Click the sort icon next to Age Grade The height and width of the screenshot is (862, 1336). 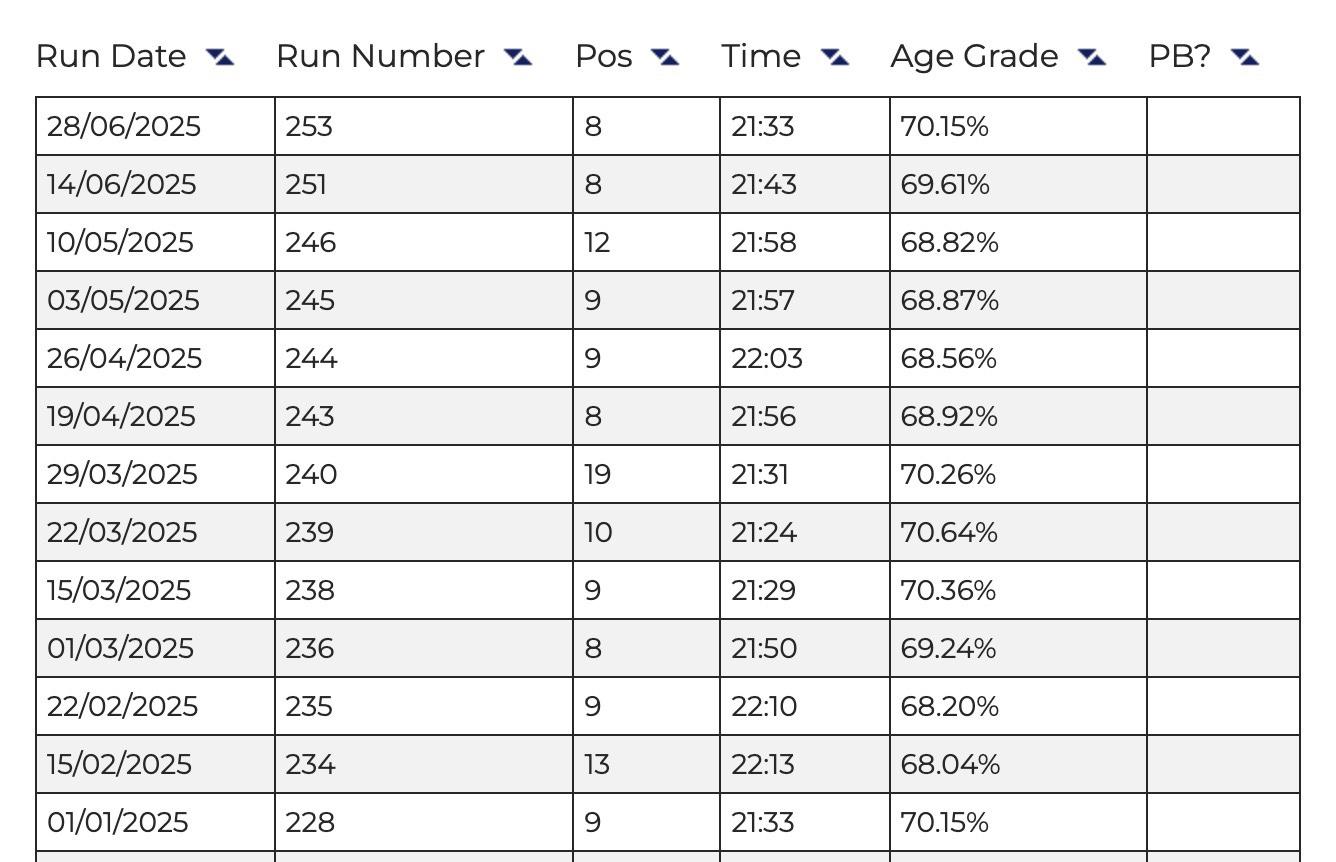pyautogui.click(x=1092, y=58)
